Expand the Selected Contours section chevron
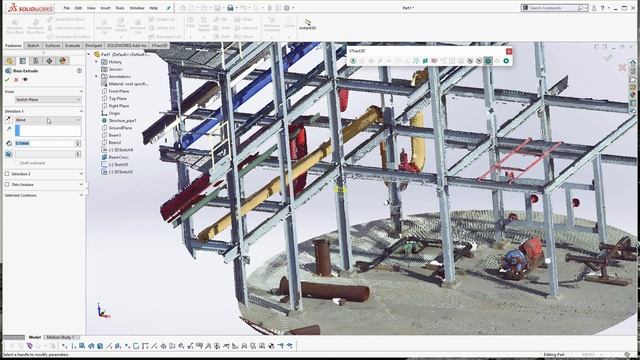 [81, 195]
